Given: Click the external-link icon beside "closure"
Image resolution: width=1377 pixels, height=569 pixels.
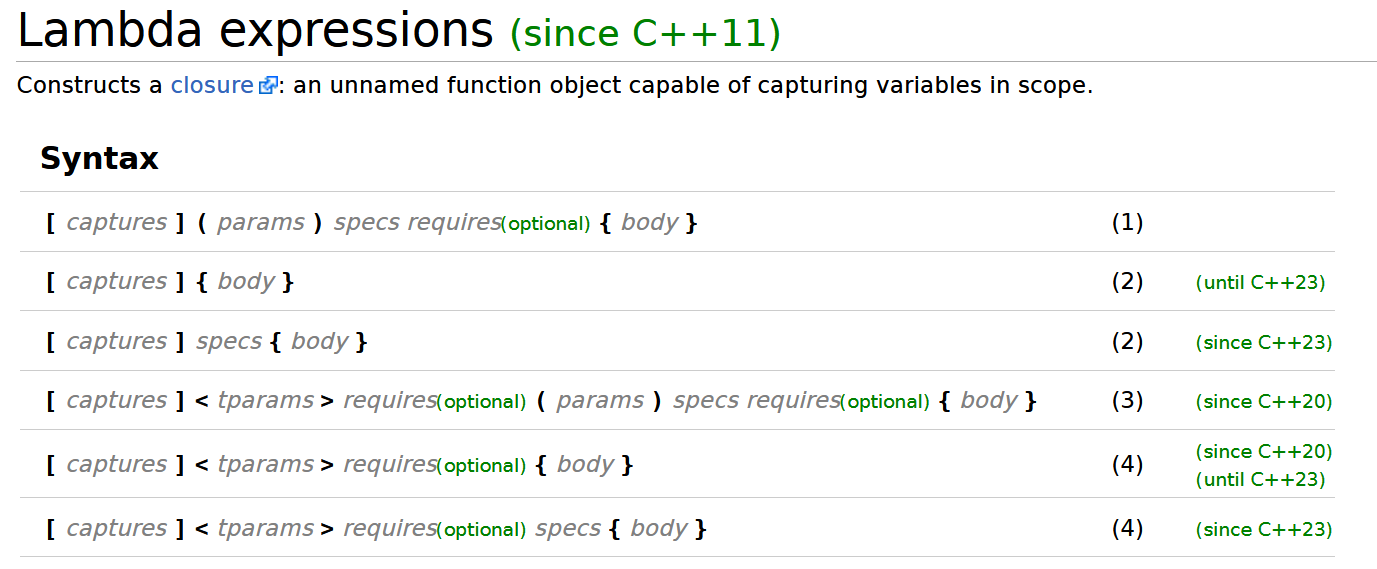Looking at the screenshot, I should coord(267,86).
